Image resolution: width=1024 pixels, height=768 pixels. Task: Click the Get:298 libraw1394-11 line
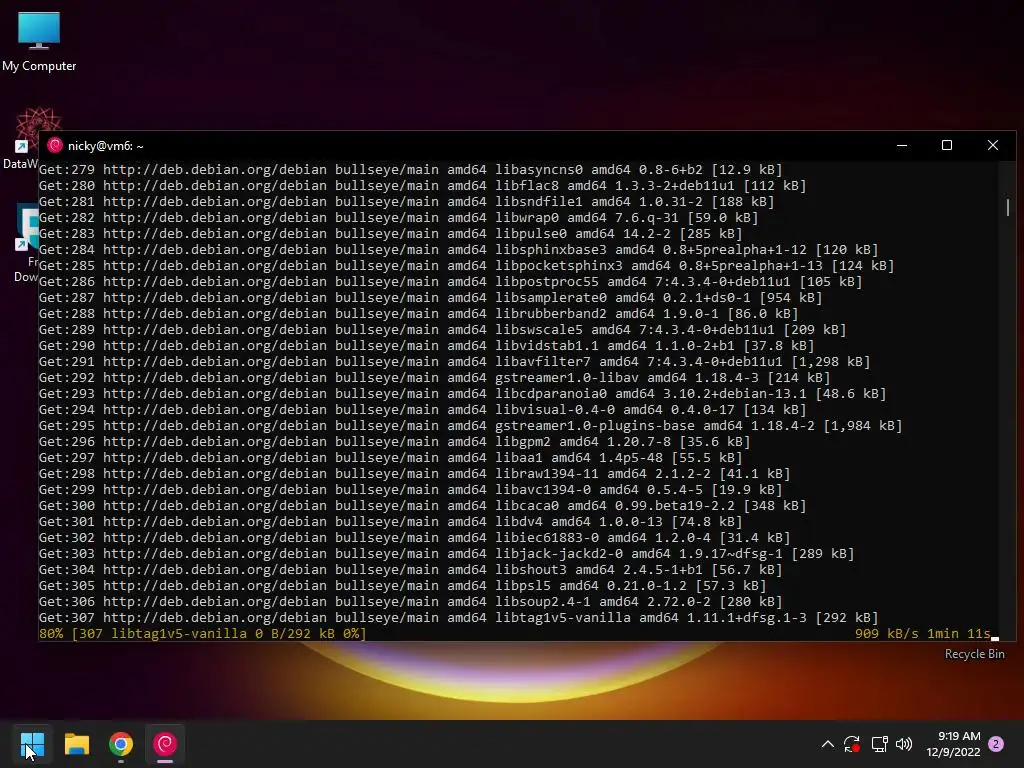(x=414, y=473)
